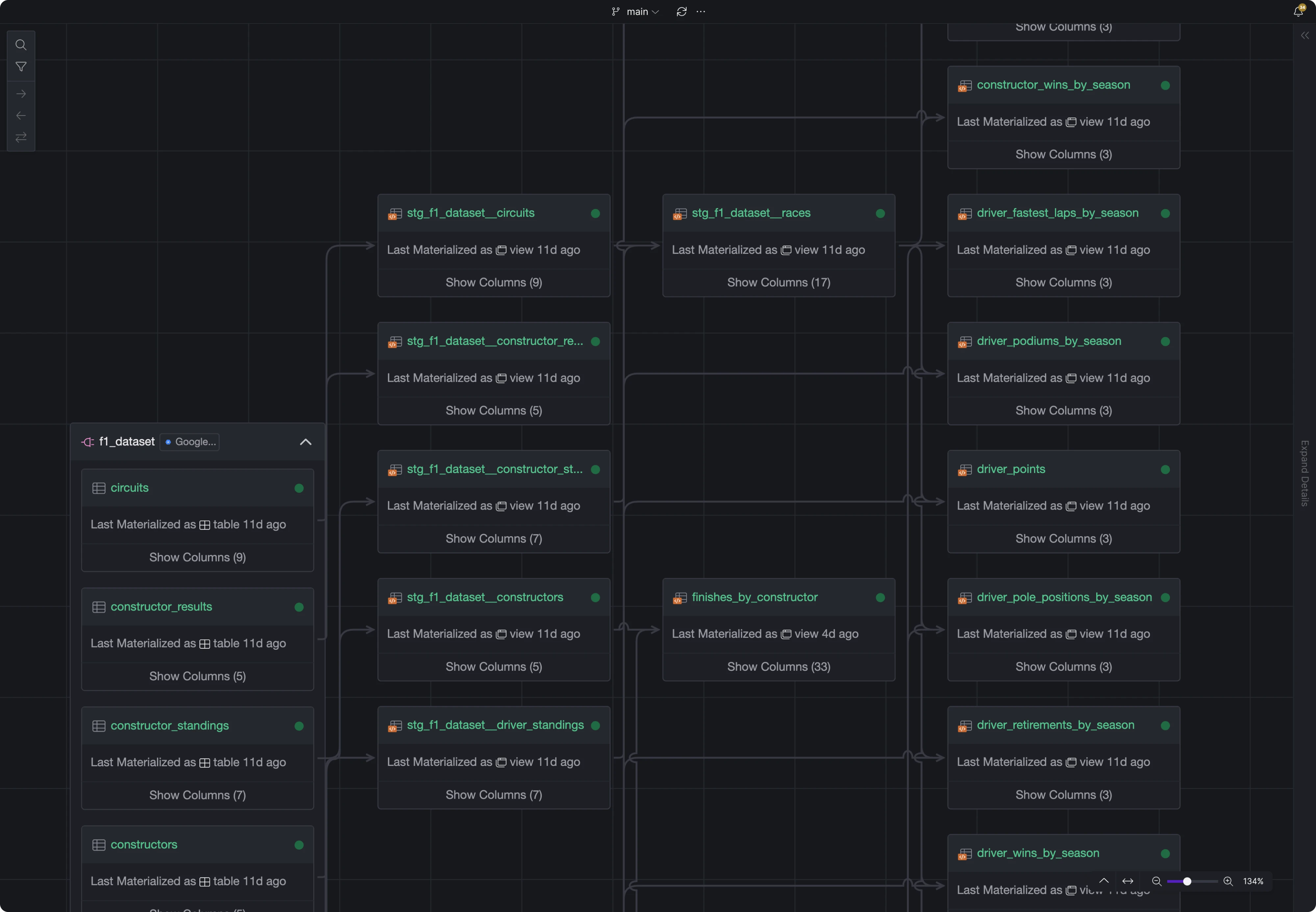Collapse the right panel with double-chevron toggle
The height and width of the screenshot is (912, 1316).
pos(1306,36)
